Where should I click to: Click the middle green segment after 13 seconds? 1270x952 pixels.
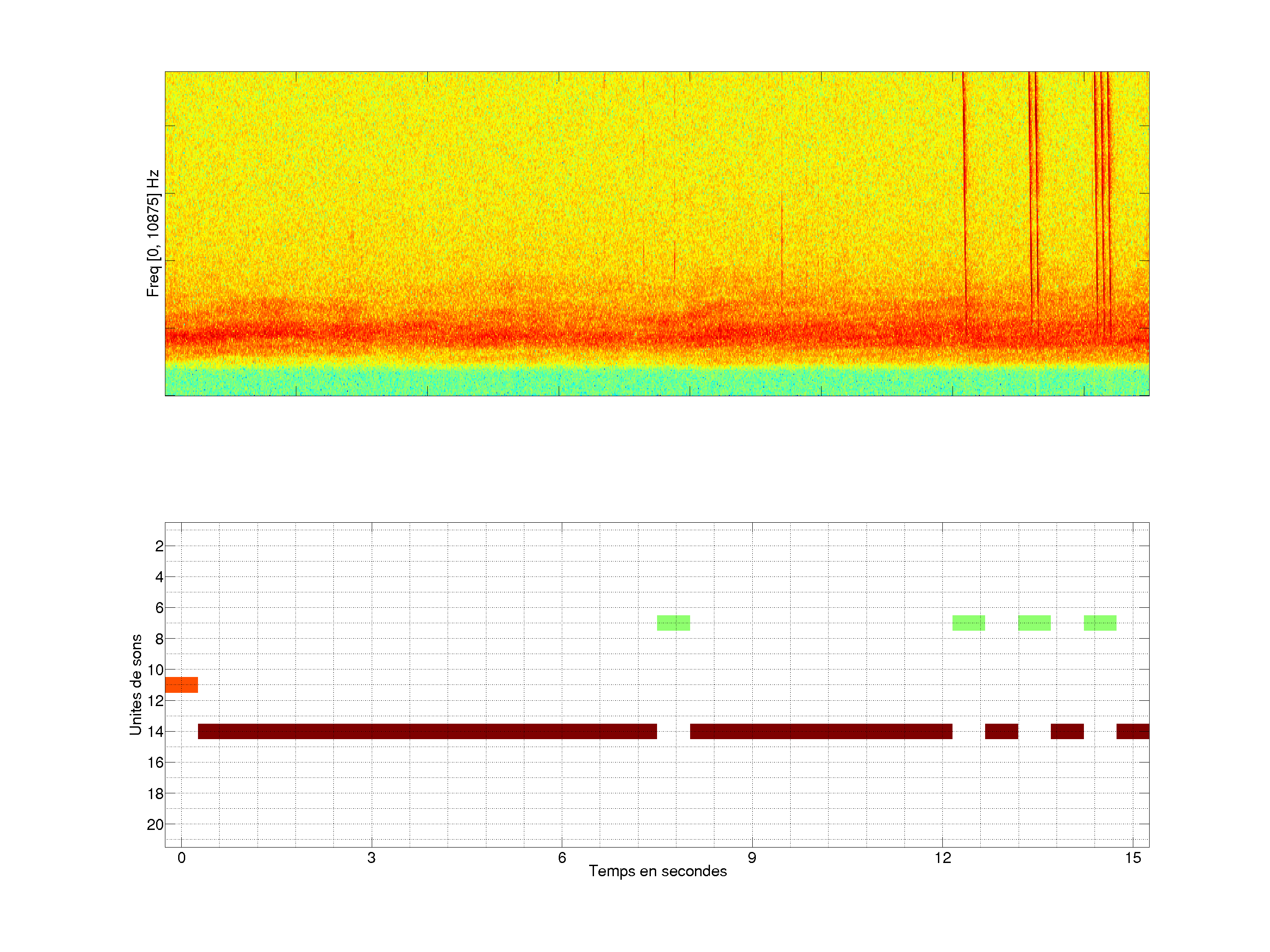pyautogui.click(x=1034, y=623)
